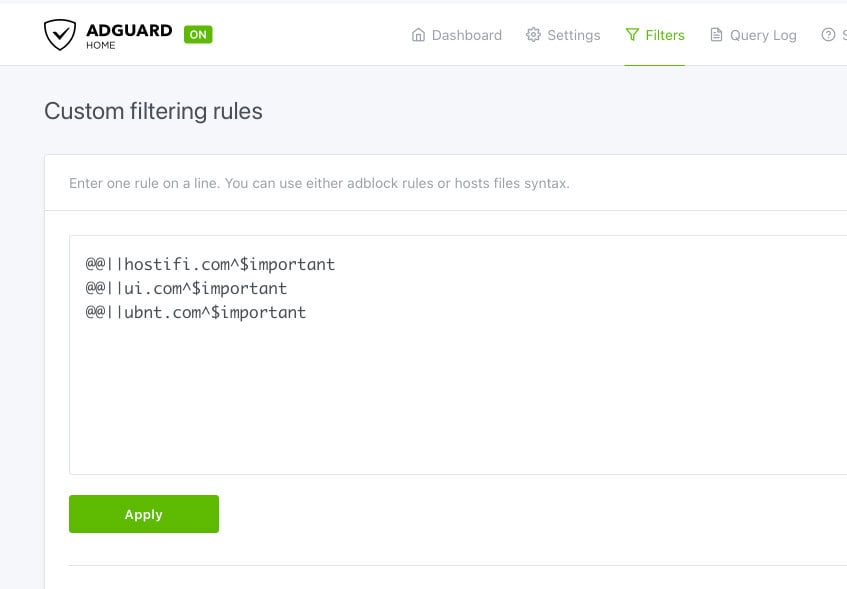Select the Filters funnel icon

633,34
